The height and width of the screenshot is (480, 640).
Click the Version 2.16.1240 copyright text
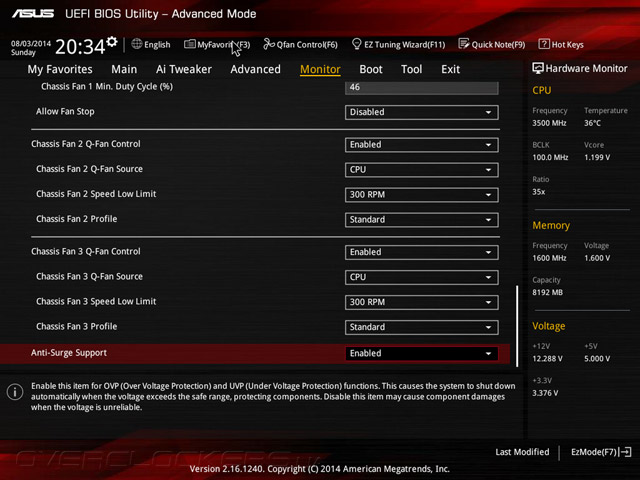(x=320, y=469)
